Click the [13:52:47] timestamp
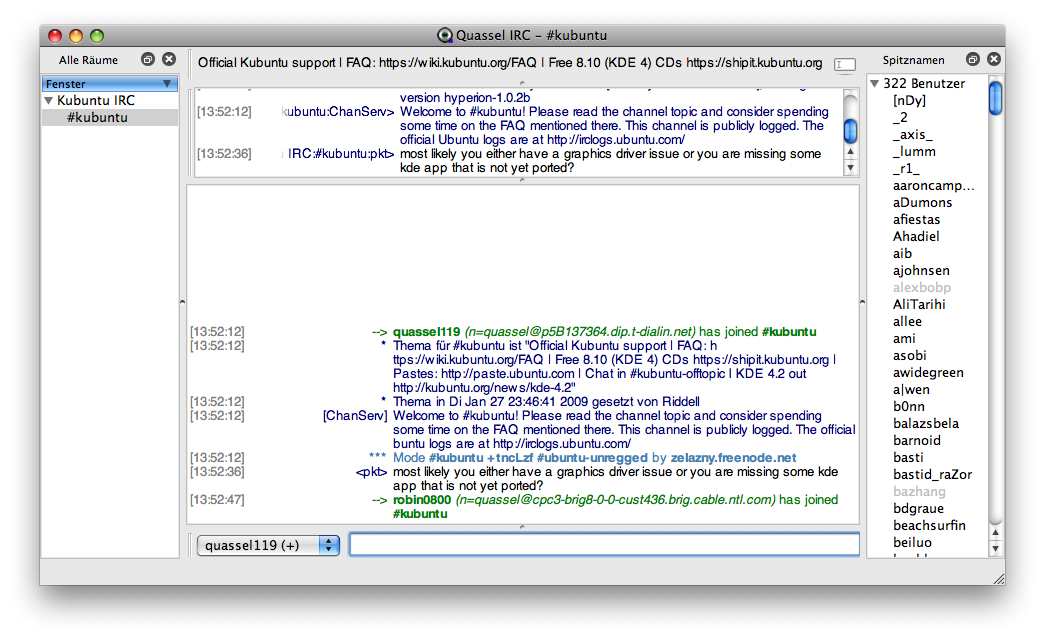This screenshot has height=640, width=1045. click(217, 500)
